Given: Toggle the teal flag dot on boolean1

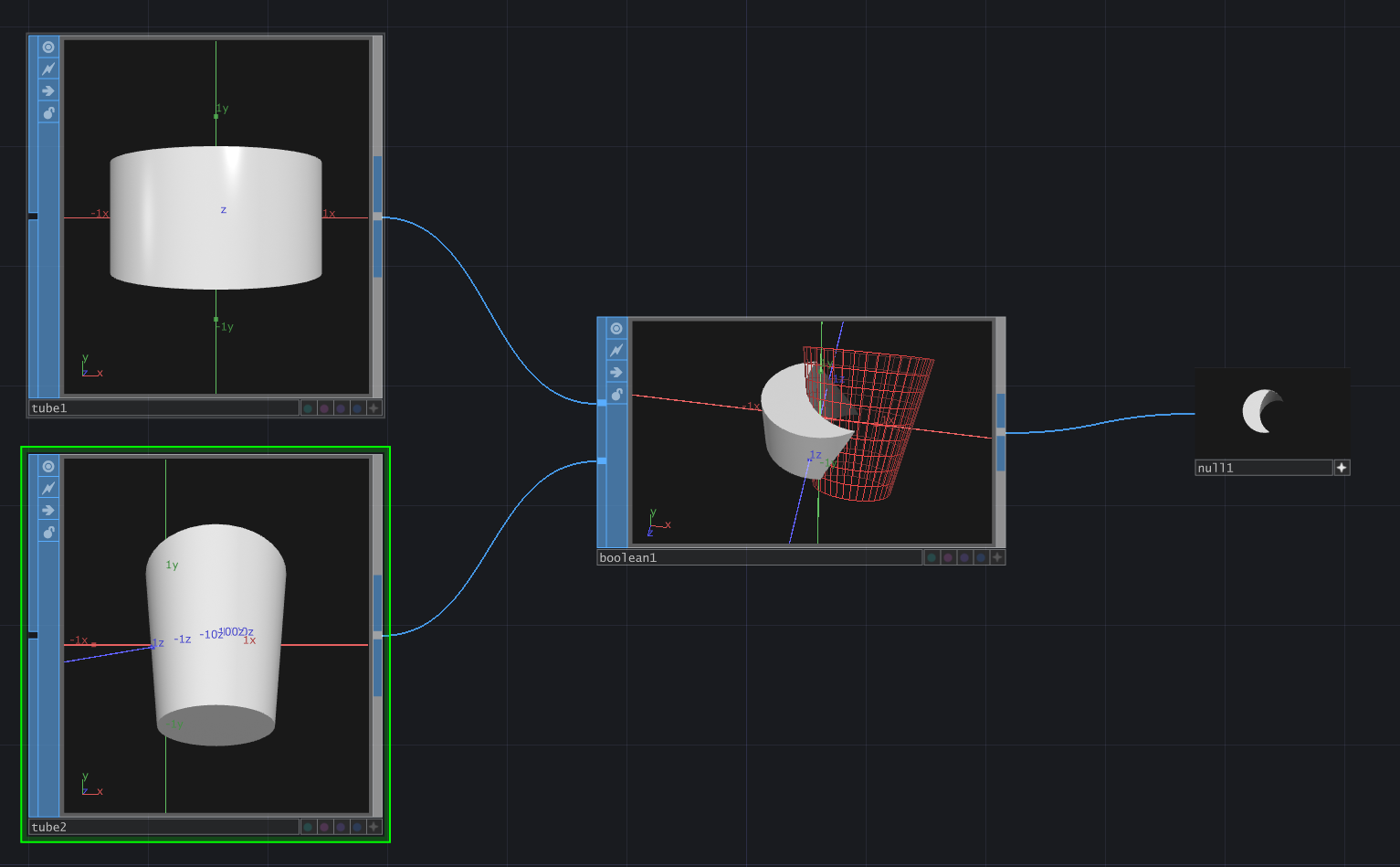Looking at the screenshot, I should (x=932, y=557).
